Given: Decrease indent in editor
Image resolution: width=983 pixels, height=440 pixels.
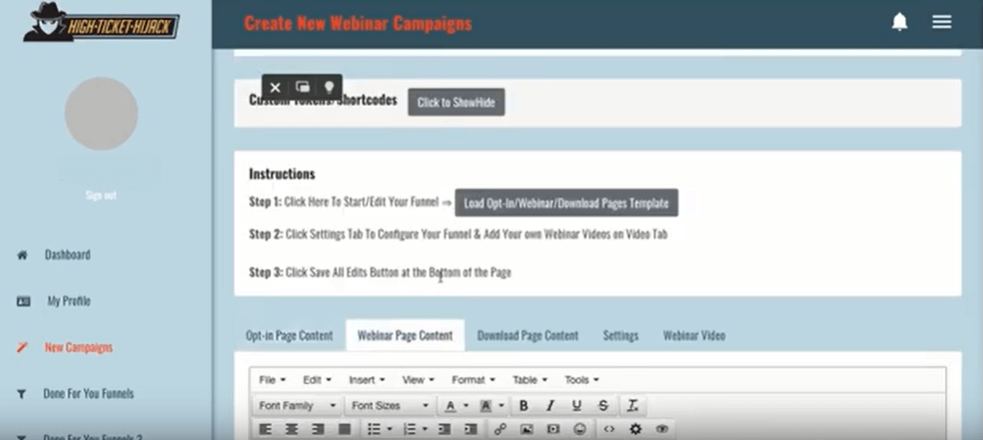Looking at the screenshot, I should 444,429.
